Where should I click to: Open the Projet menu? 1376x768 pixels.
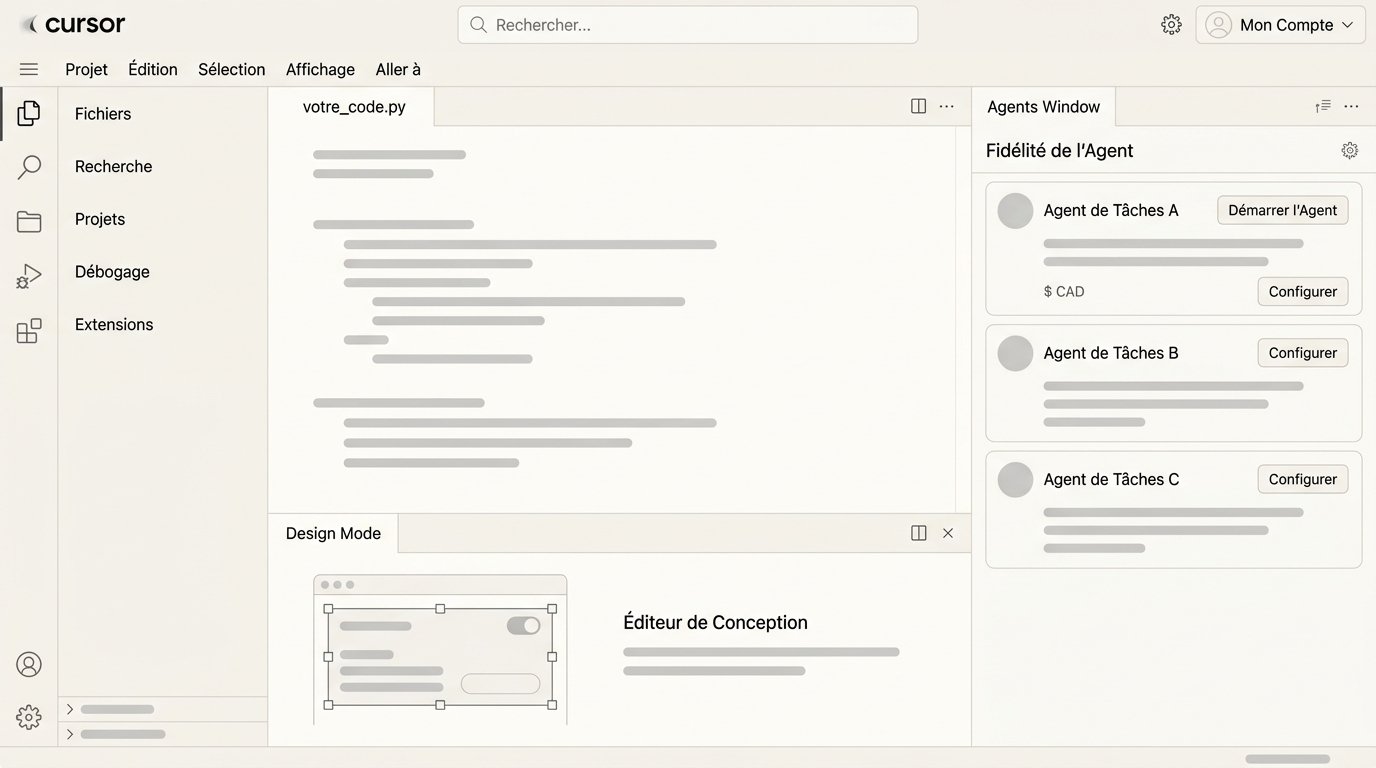(86, 69)
